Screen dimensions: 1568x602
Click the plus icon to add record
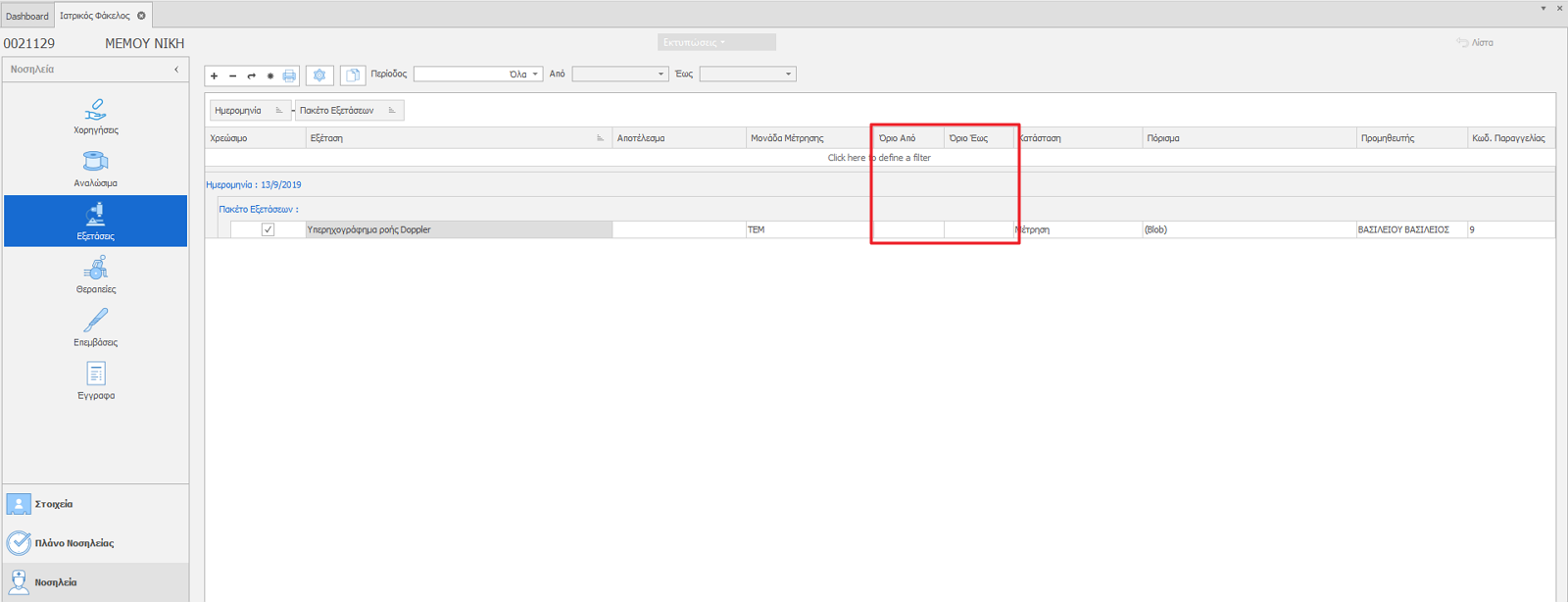coord(215,75)
